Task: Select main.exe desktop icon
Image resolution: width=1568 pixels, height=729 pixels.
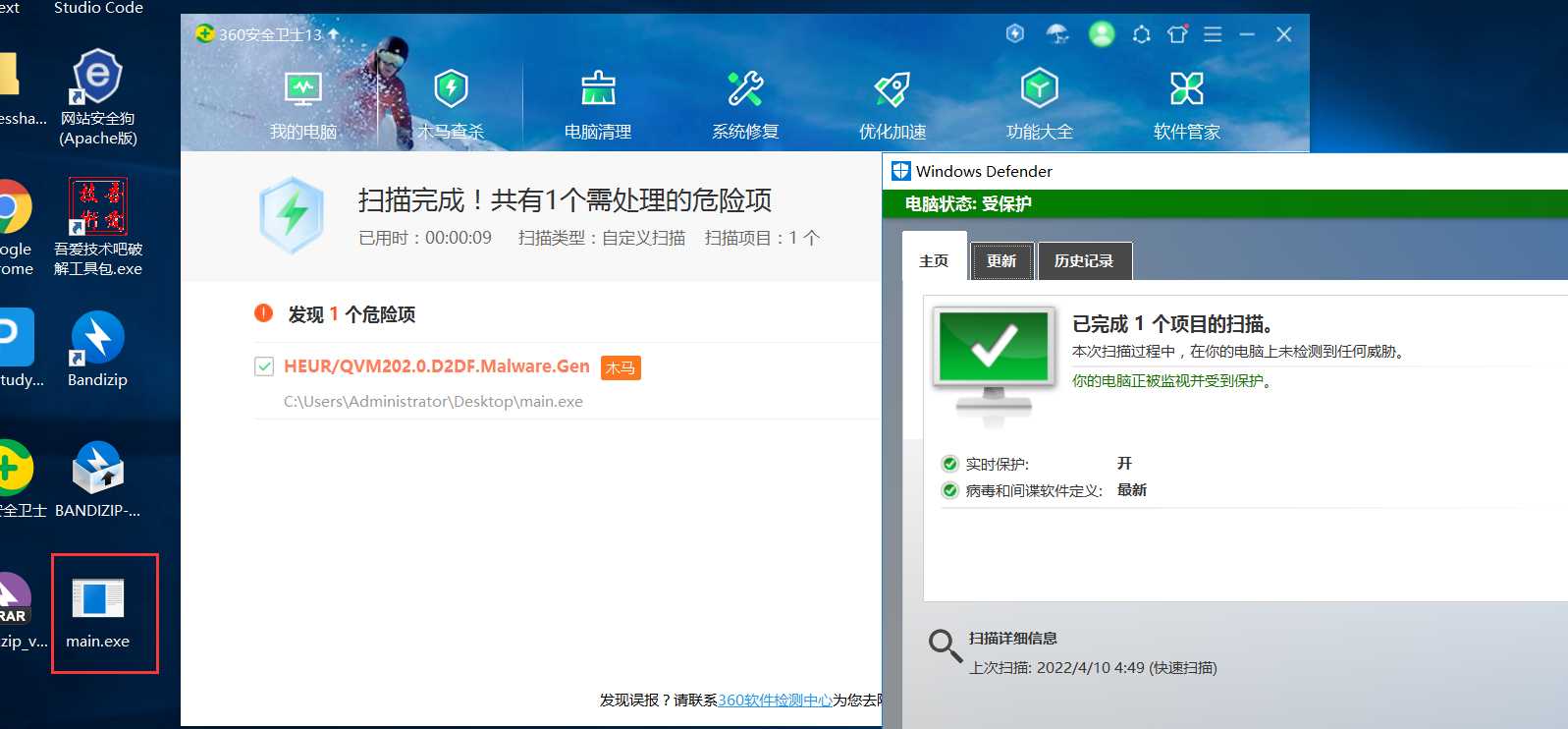Action: pos(98,613)
